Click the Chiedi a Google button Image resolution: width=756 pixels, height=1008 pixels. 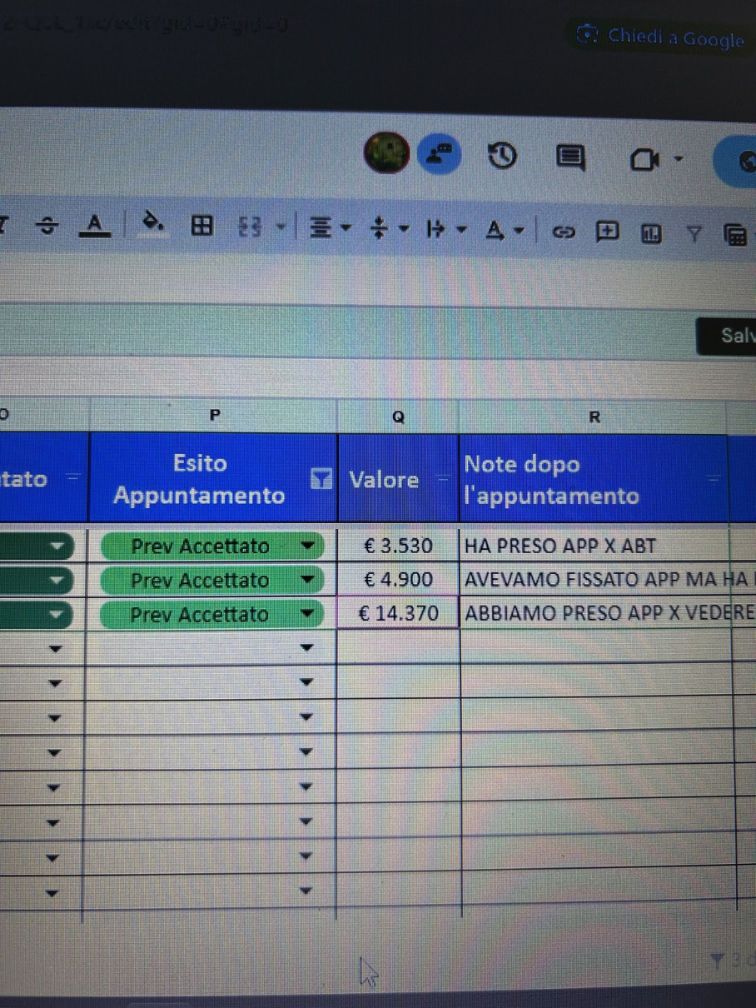point(662,37)
